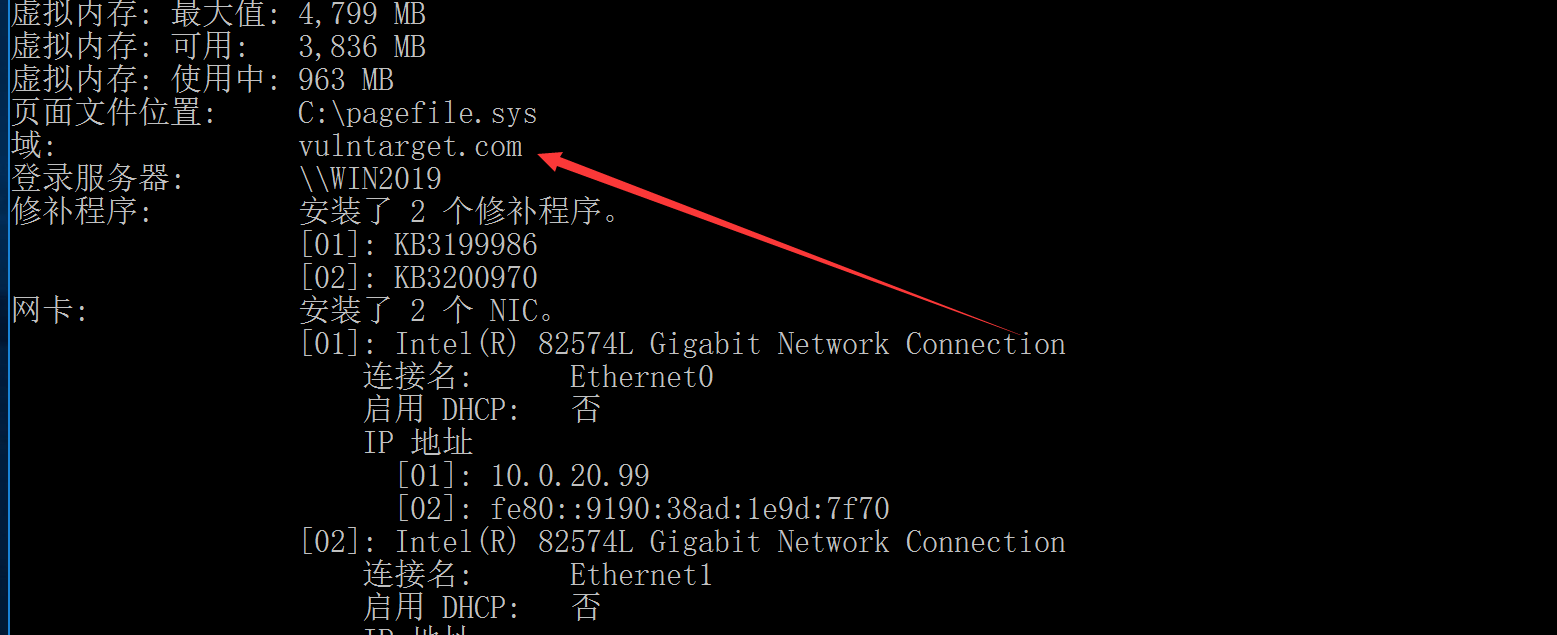Click the fe80::9190:38ad:1e9d:7f70 IPv6 address

tap(690, 509)
